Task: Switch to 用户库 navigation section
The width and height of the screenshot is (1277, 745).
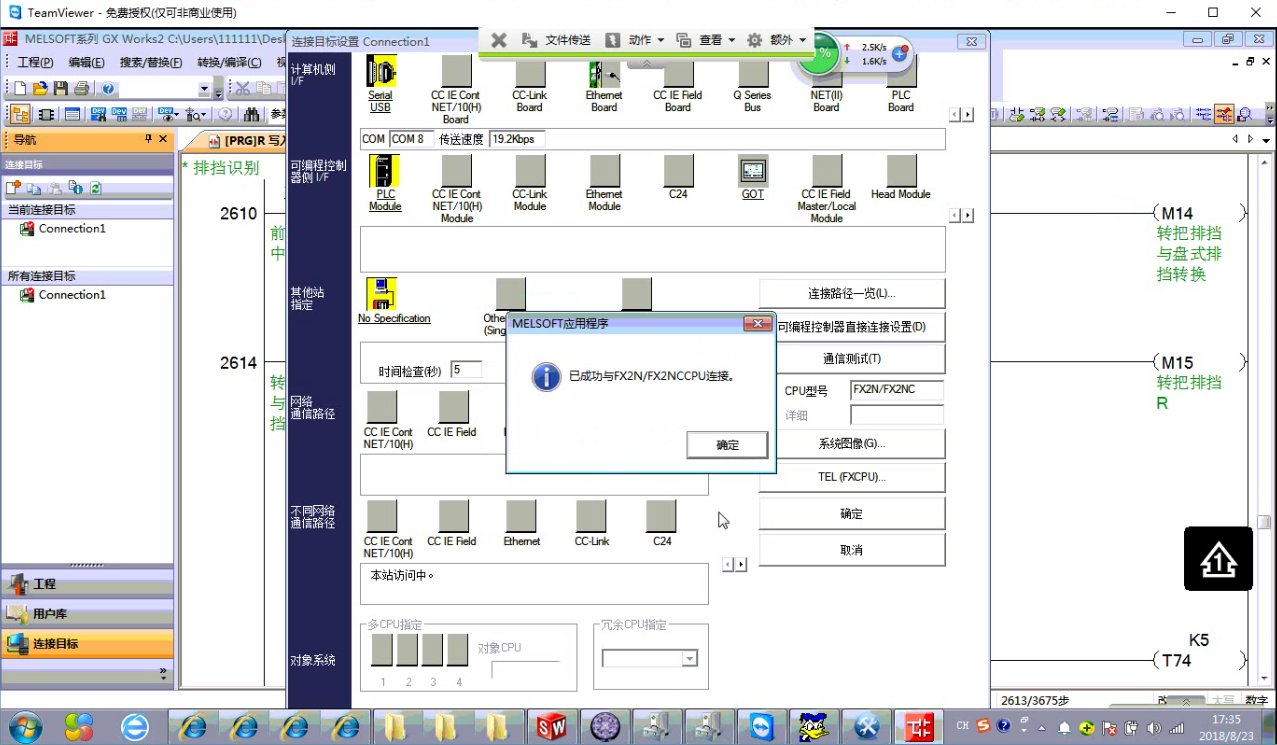Action: click(x=87, y=614)
